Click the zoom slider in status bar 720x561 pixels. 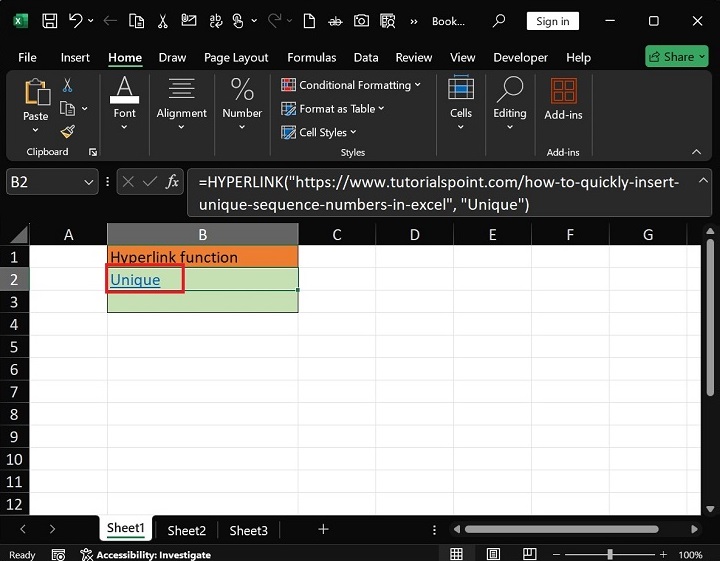point(611,554)
